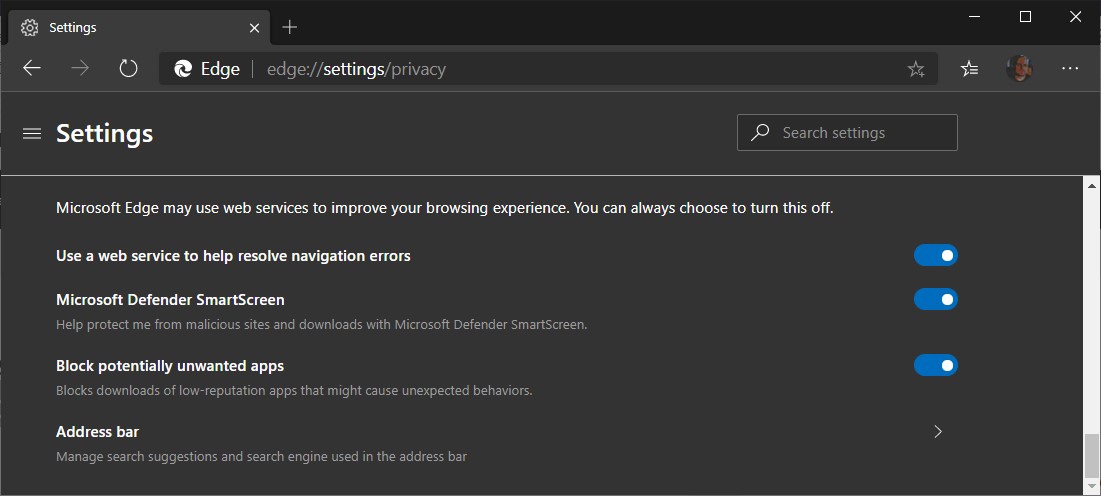
Task: Toggle web service navigation errors switch
Action: (935, 256)
